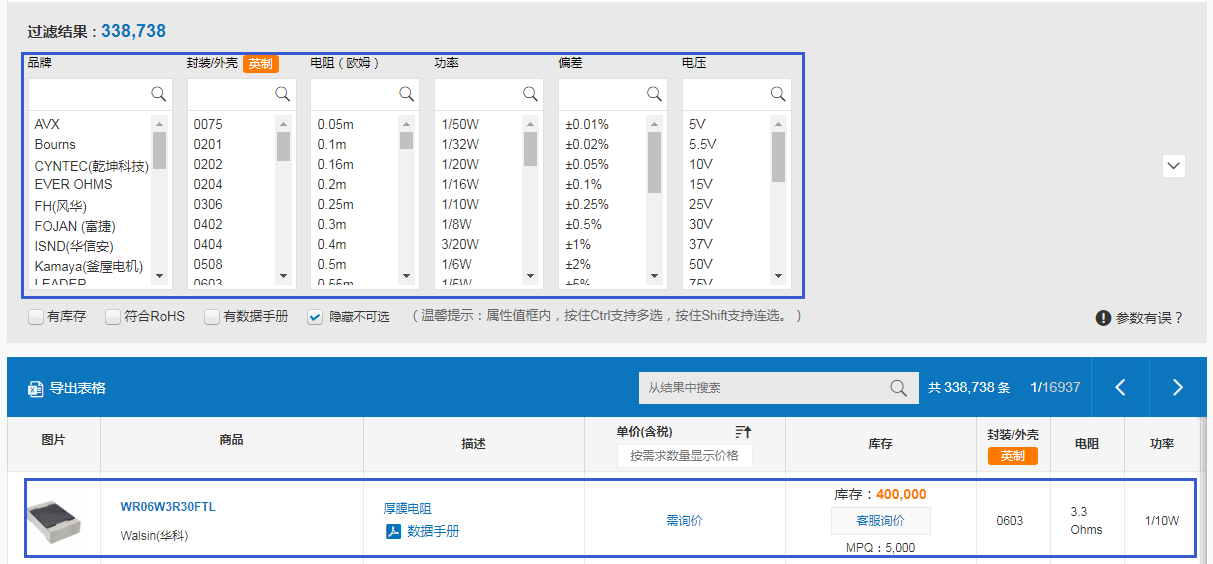1213x564 pixels.
Task: Select voltage 50V option
Action: [x=701, y=264]
